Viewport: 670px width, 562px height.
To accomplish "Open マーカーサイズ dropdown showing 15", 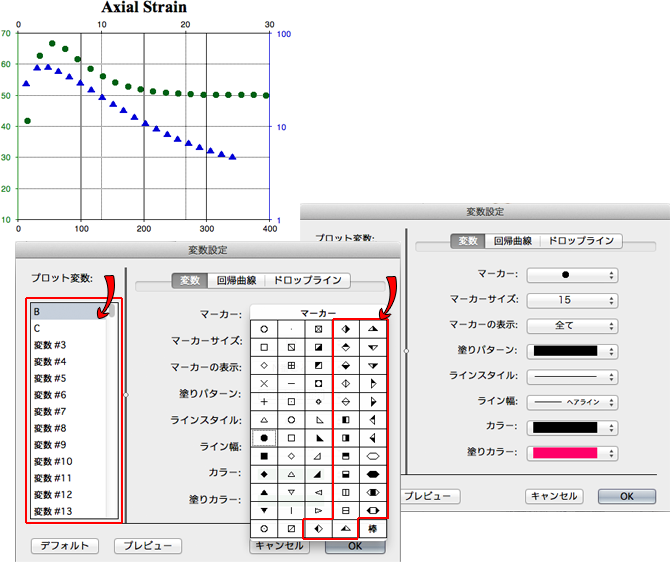I will (x=572, y=300).
